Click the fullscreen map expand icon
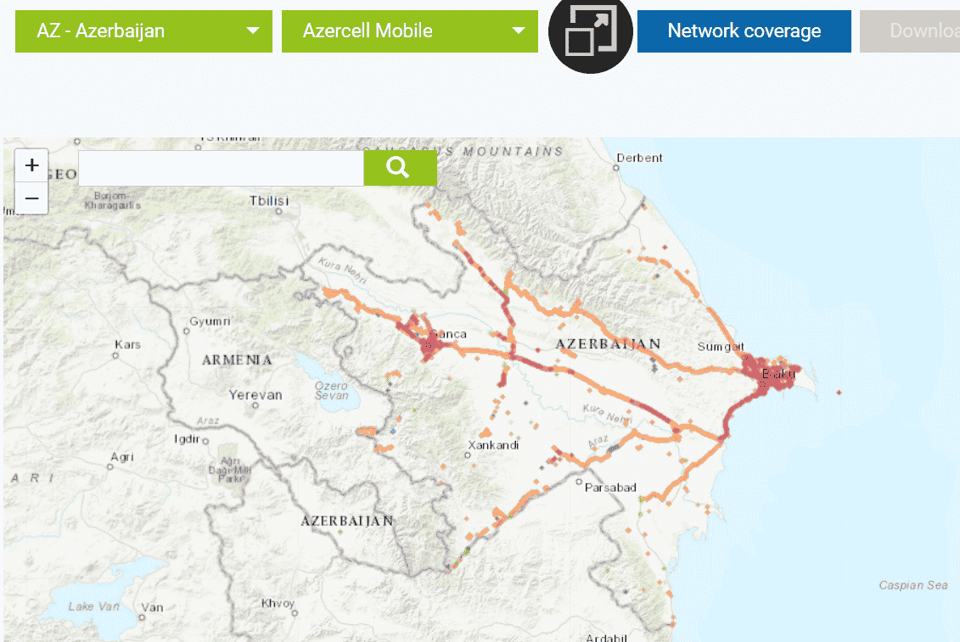This screenshot has height=642, width=960. tap(590, 29)
